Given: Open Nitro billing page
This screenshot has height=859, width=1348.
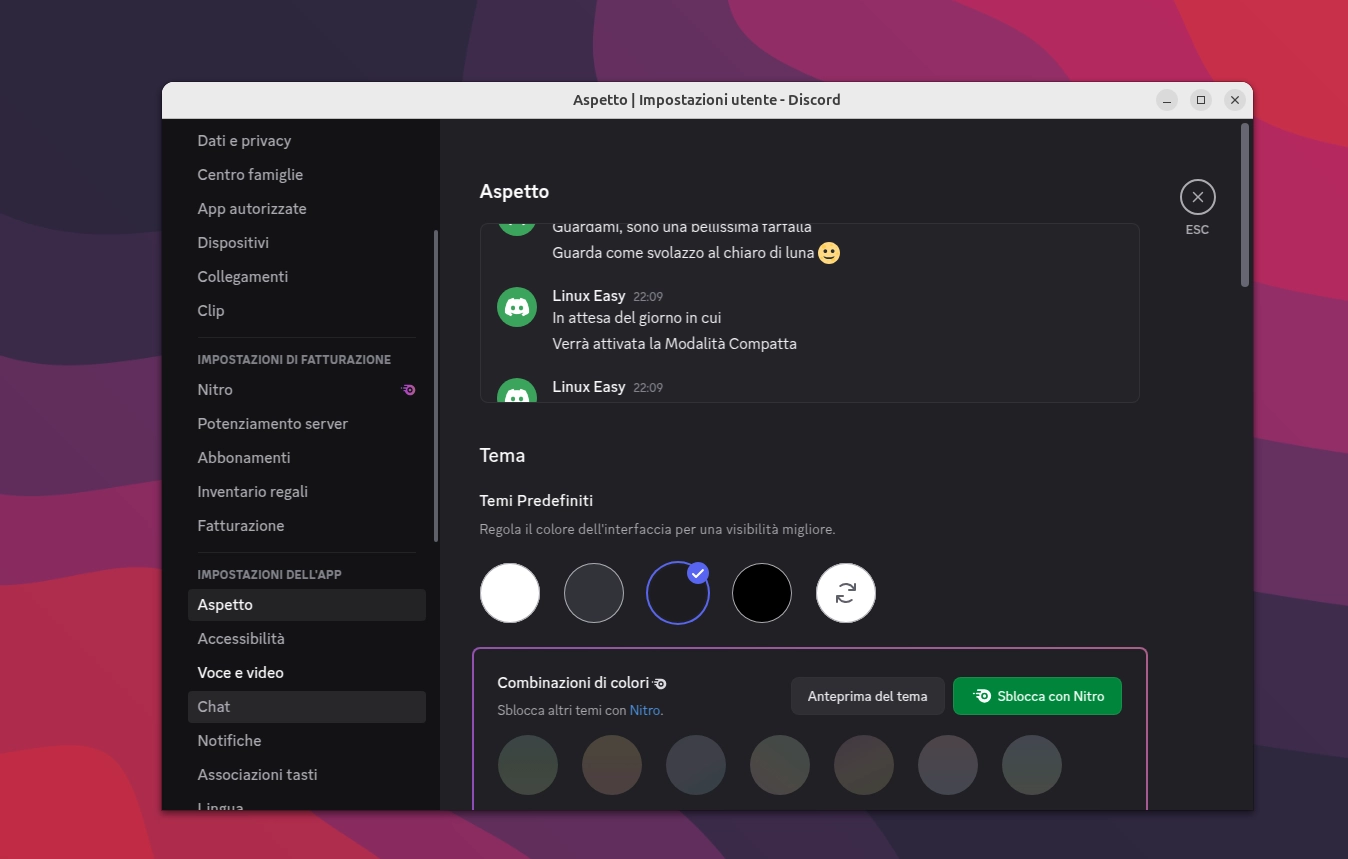Looking at the screenshot, I should click(307, 390).
